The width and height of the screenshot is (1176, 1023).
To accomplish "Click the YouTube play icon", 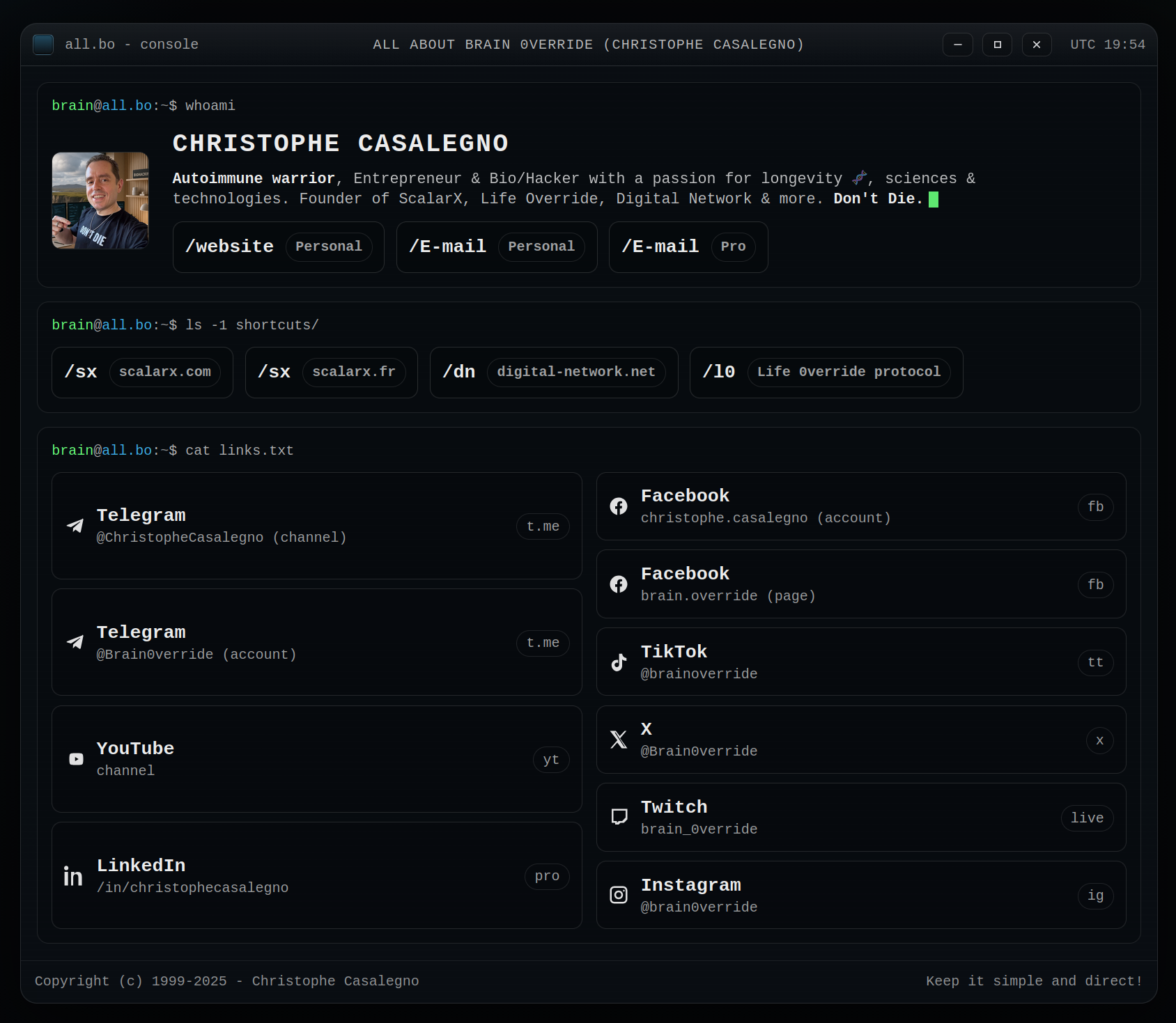I will pyautogui.click(x=76, y=759).
